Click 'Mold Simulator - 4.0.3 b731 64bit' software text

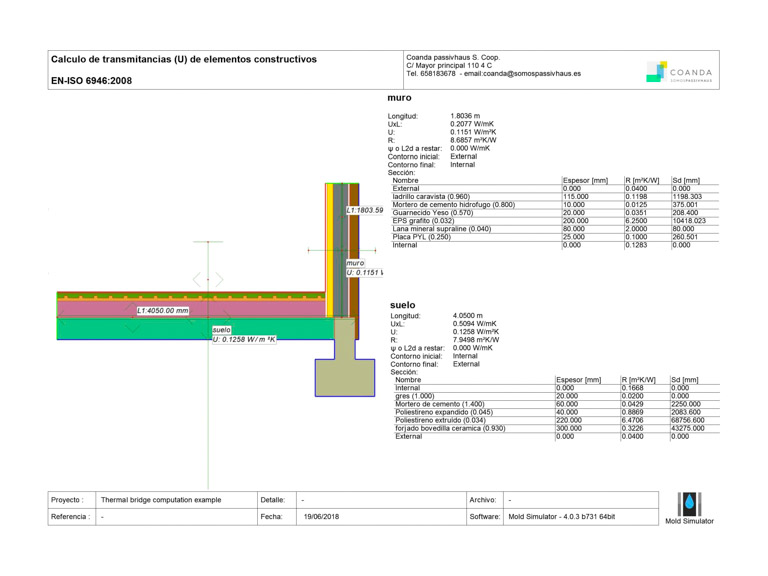point(562,517)
